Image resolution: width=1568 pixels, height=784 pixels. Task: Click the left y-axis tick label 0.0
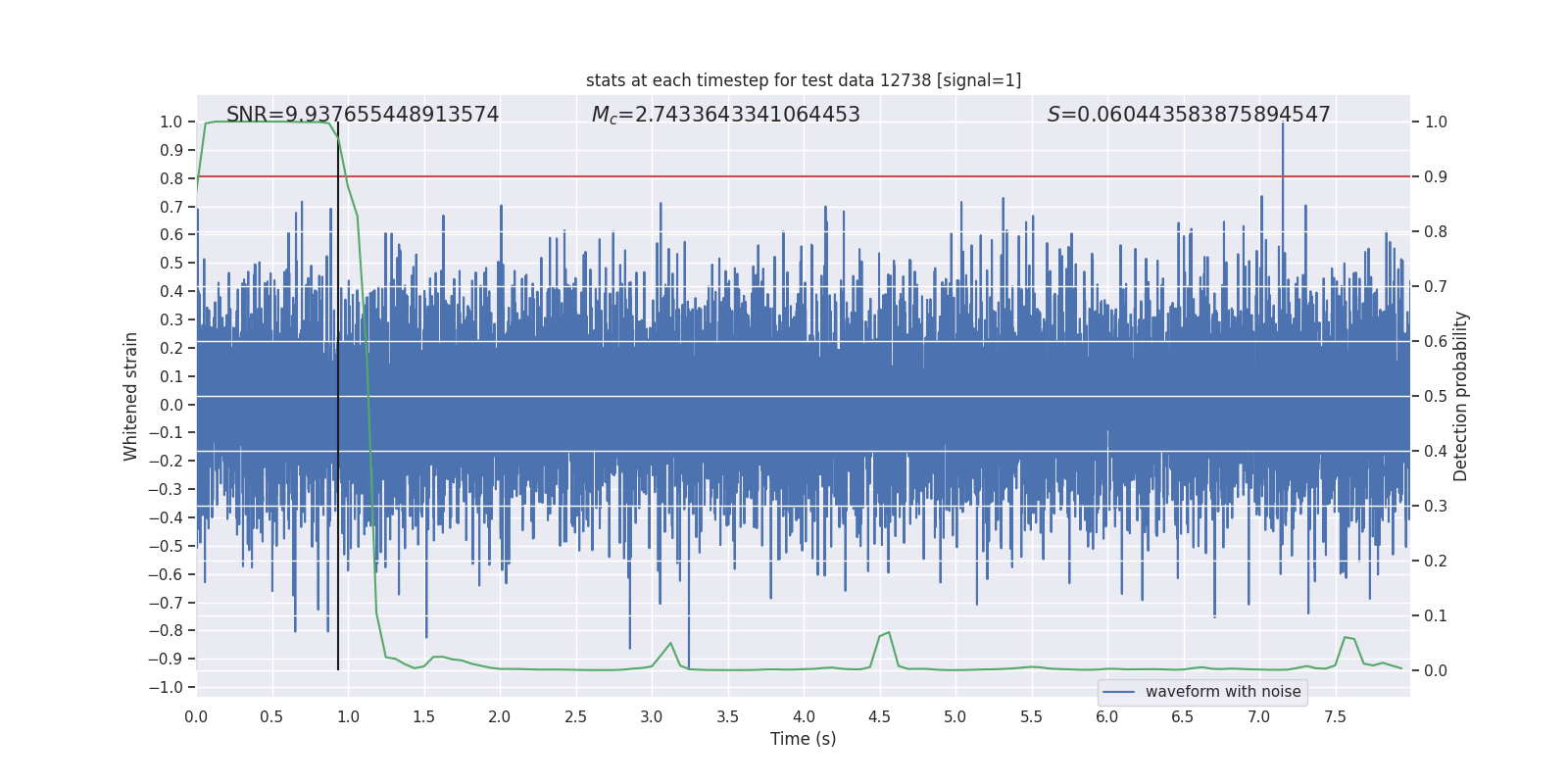(171, 405)
